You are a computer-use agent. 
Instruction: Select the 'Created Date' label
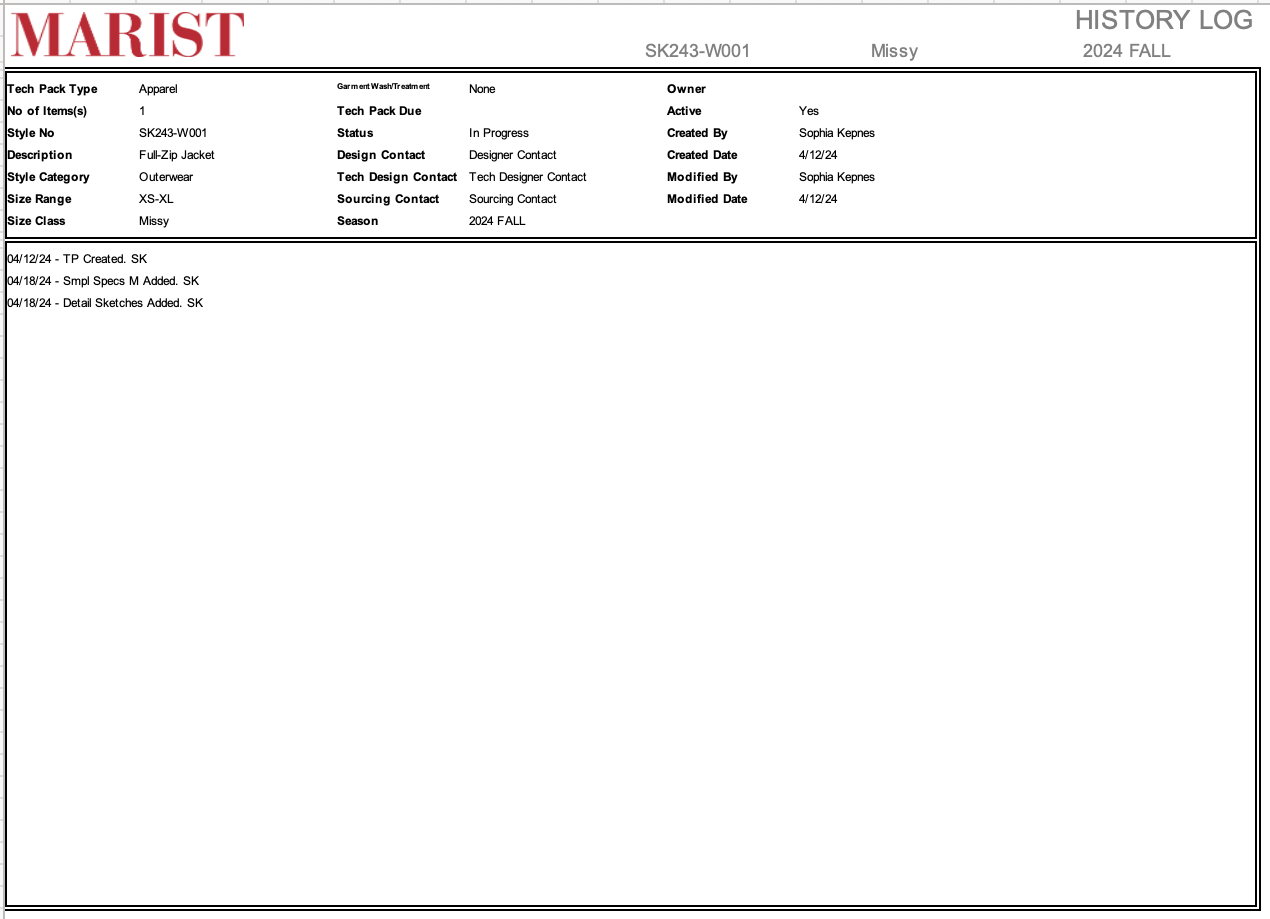pyautogui.click(x=702, y=155)
